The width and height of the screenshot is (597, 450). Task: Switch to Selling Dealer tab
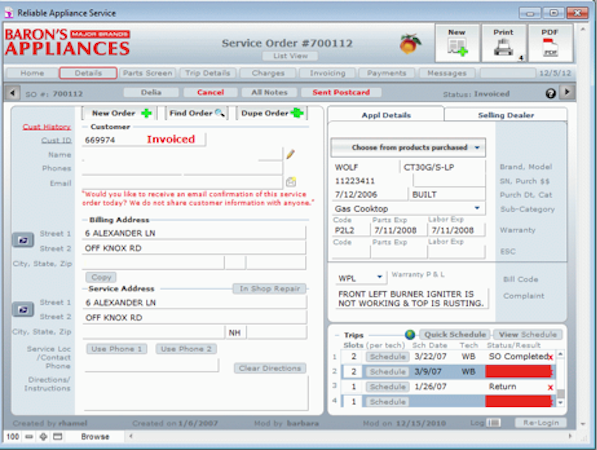click(x=506, y=115)
